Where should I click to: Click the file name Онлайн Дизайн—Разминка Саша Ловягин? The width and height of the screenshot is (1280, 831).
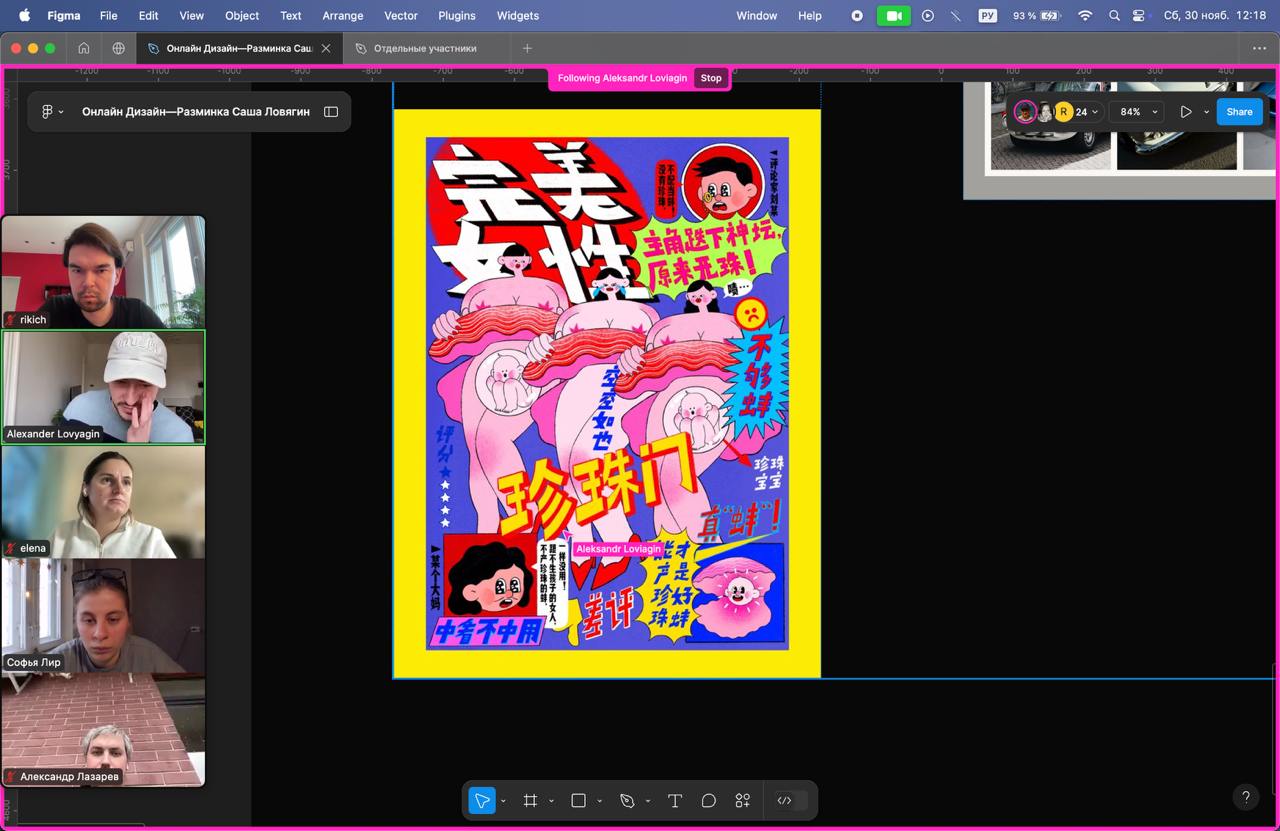[x=196, y=112]
